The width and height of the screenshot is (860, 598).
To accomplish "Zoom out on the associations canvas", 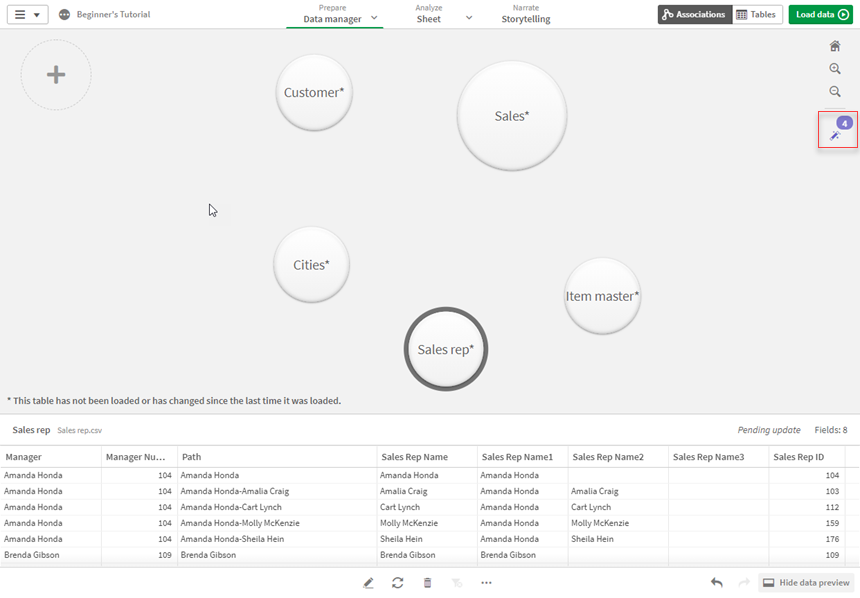I will coord(835,91).
